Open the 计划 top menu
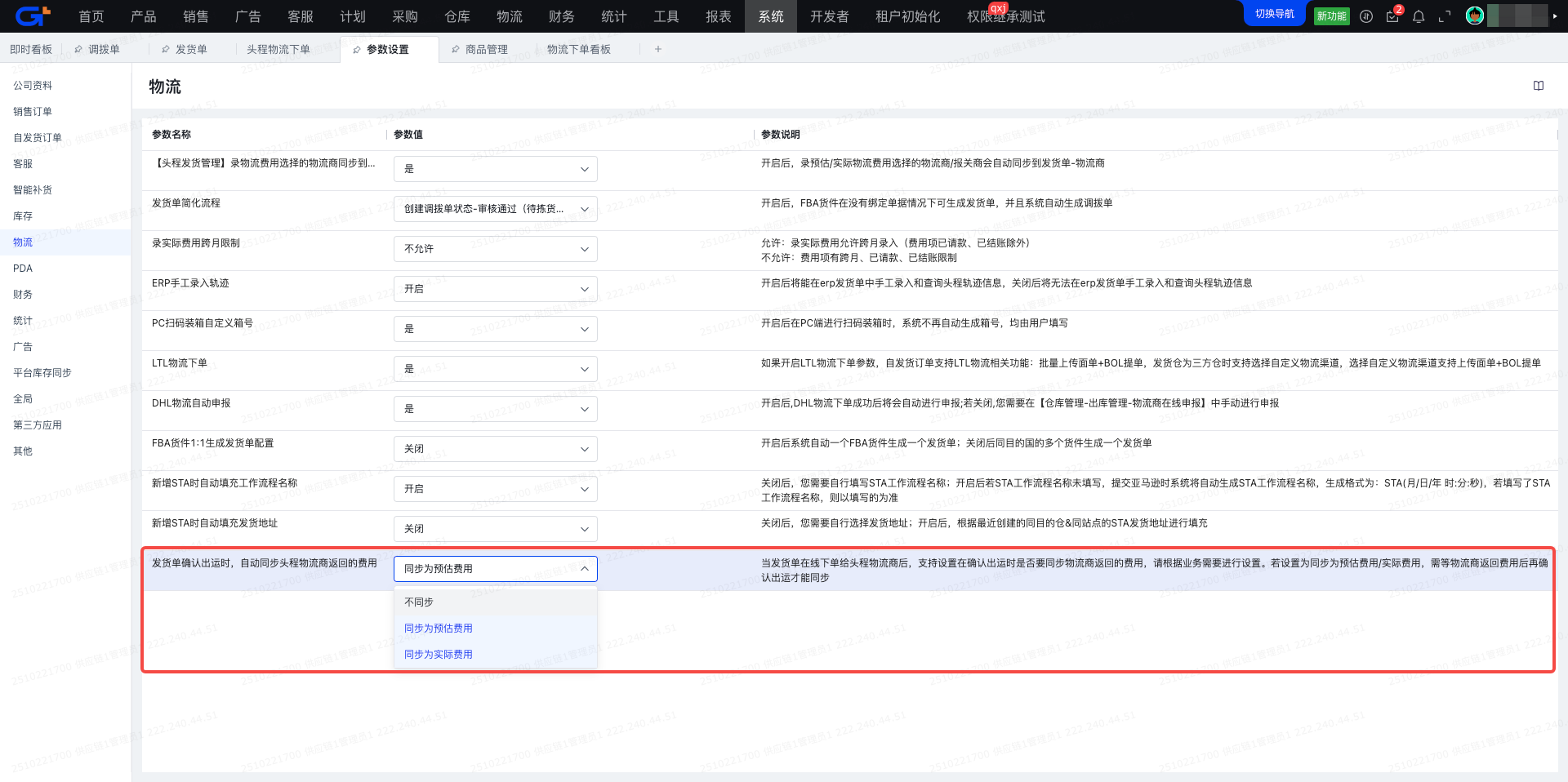 point(353,16)
